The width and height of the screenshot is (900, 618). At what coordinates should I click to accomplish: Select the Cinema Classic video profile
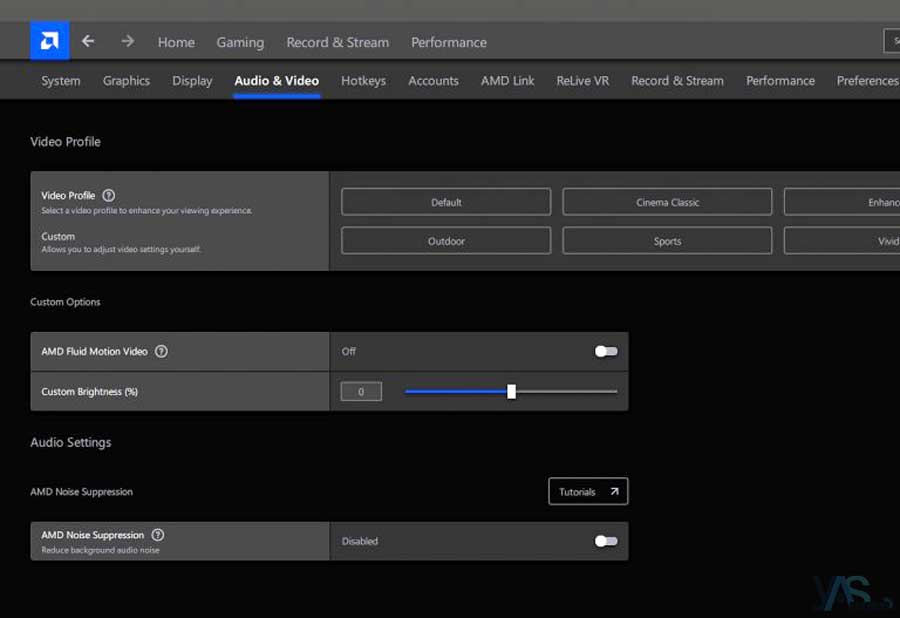point(667,202)
